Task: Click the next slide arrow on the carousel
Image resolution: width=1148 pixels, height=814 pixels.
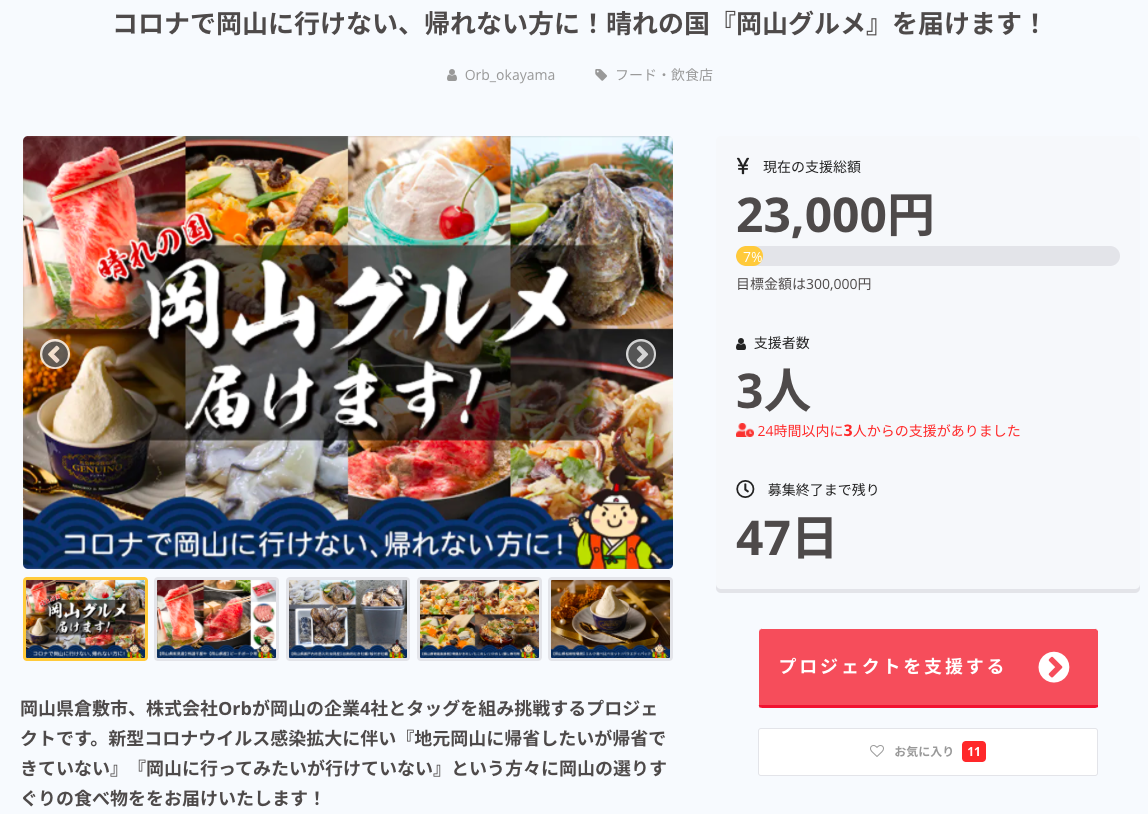Action: (641, 354)
